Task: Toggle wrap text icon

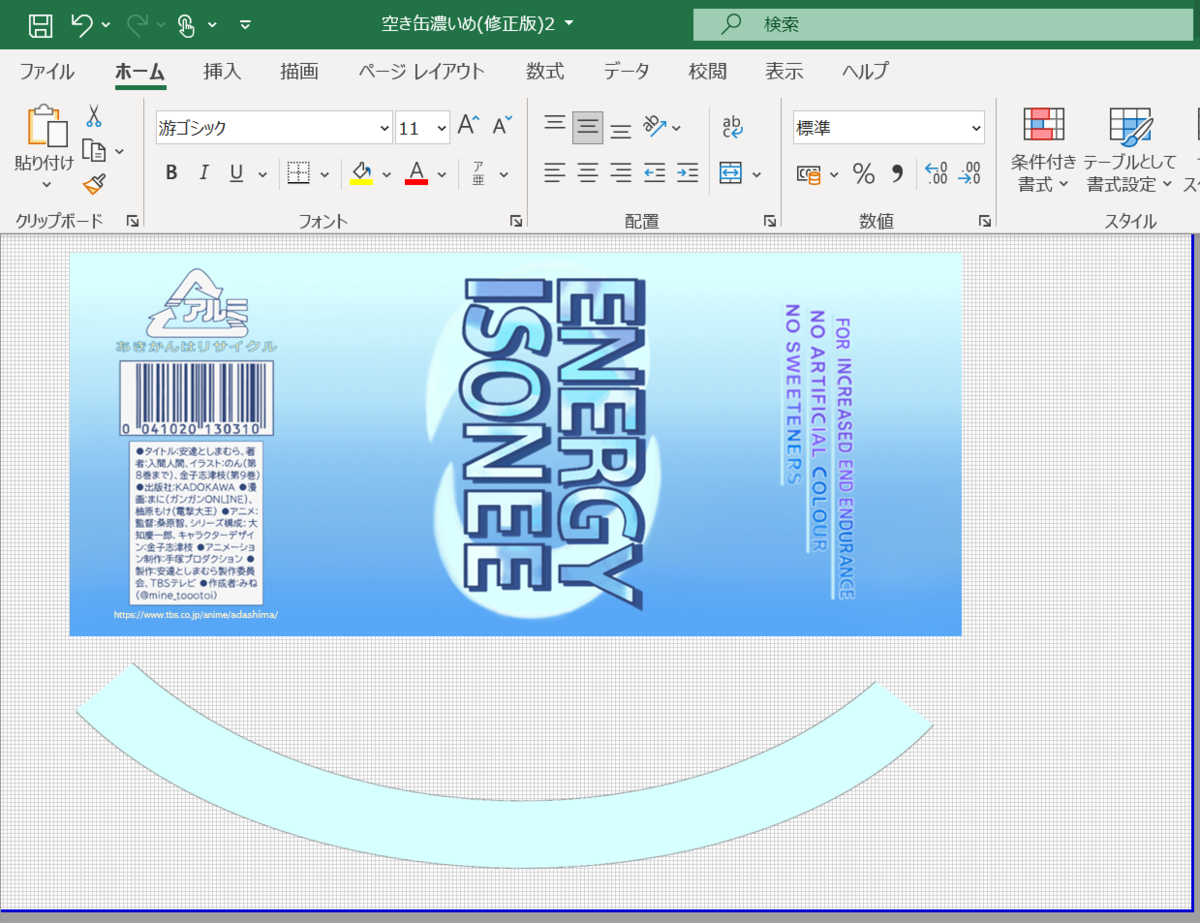Action: point(732,126)
